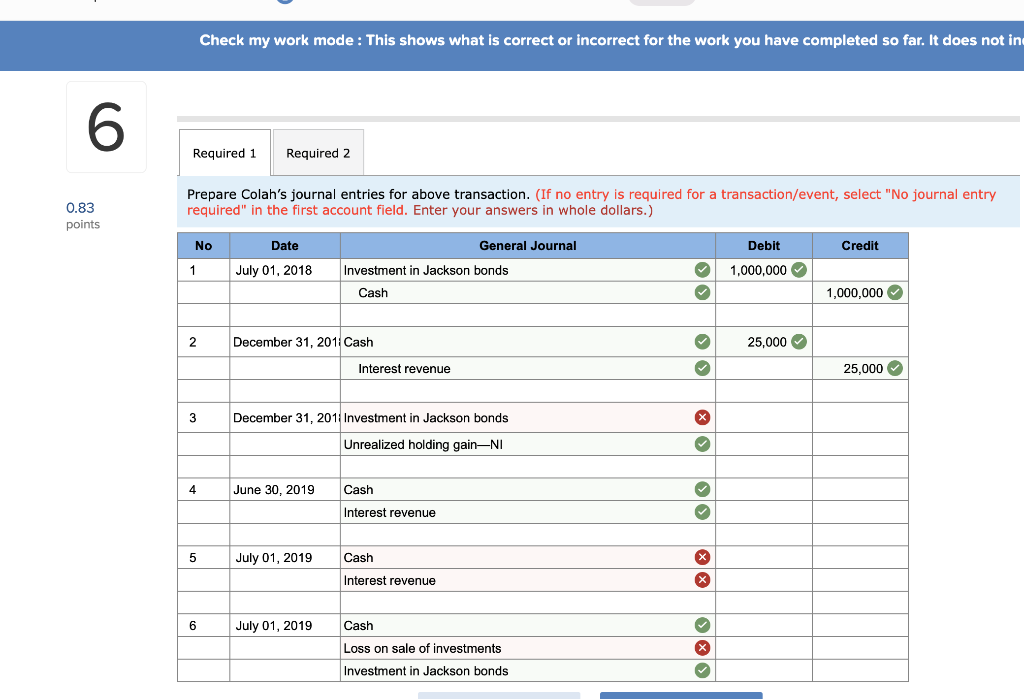Click the green check on the 25,000 debit amount
Viewport: 1024px width, 699px height.
[x=797, y=341]
